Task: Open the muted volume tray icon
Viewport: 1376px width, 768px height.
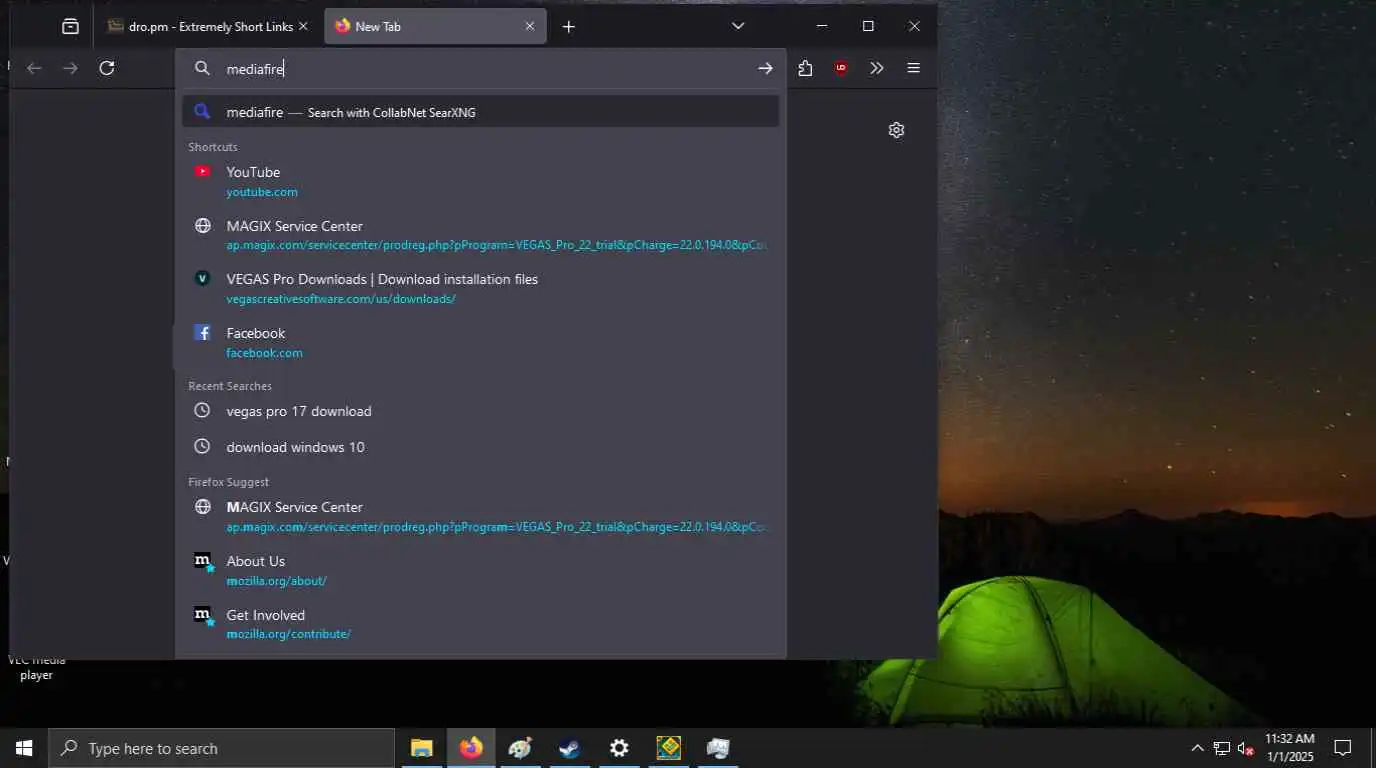Action: pyautogui.click(x=1246, y=748)
